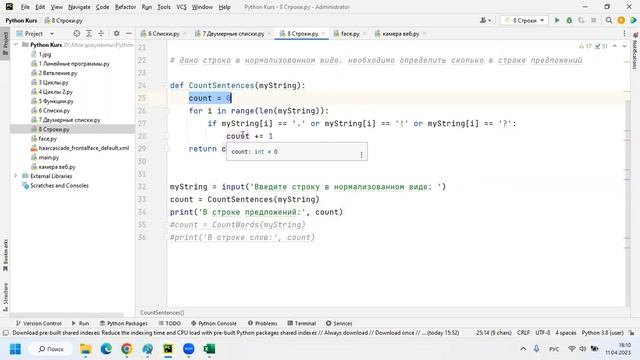Toggle the Notifications side tab

[635, 51]
